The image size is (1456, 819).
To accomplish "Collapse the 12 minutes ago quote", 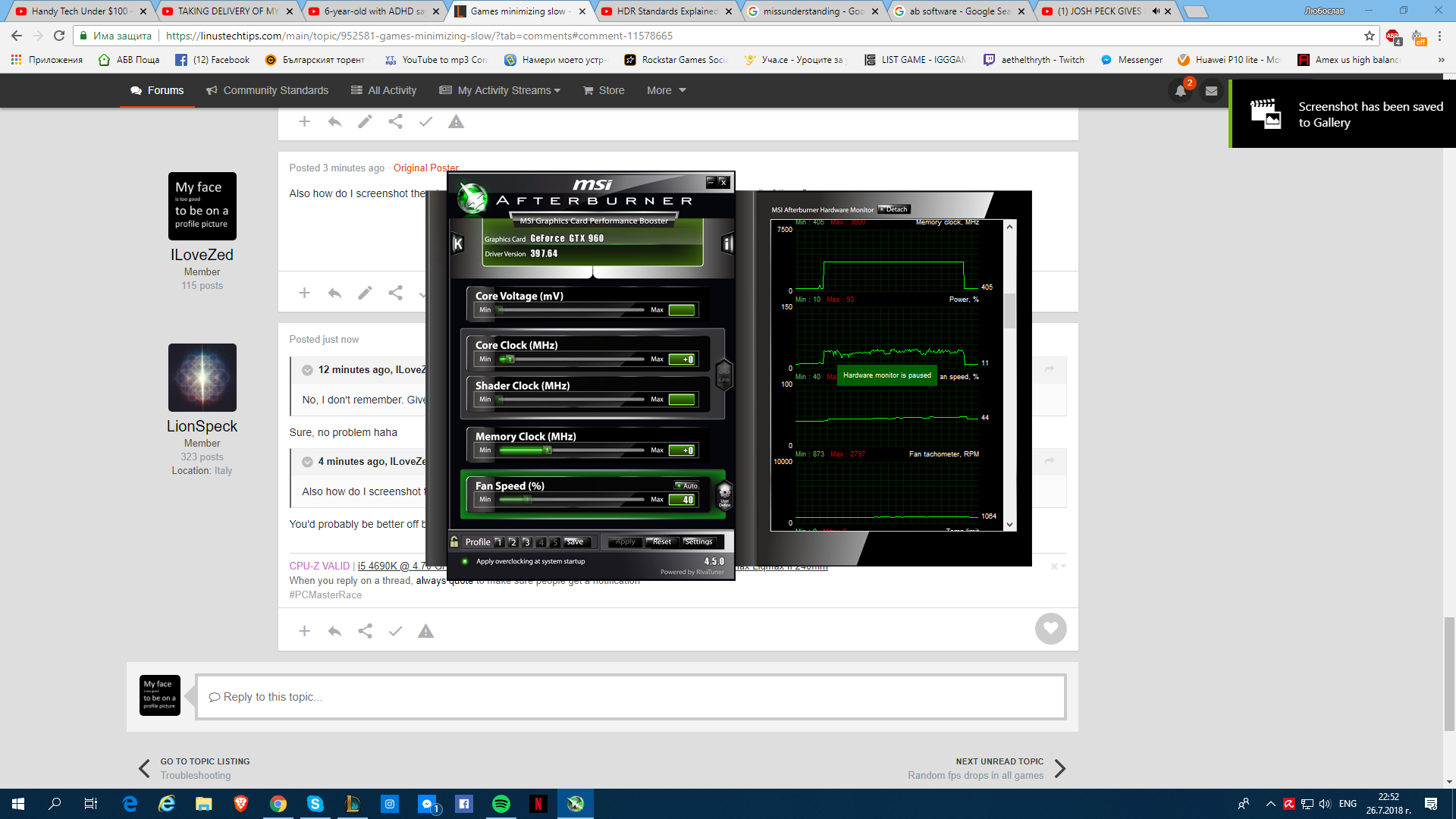I will click(307, 370).
